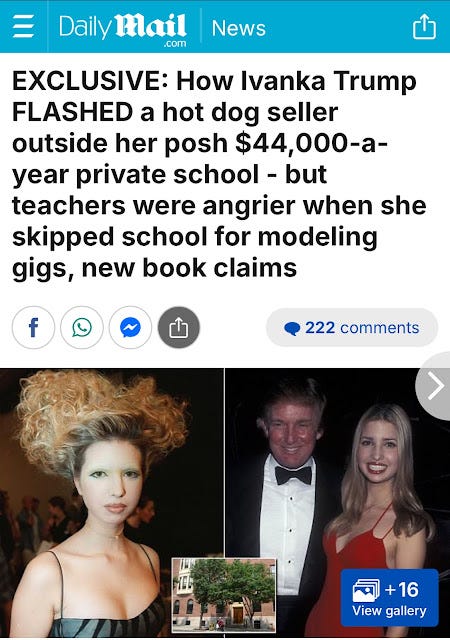Viewport: 450px width, 640px height.
Task: Open the share icon in header
Action: click(x=424, y=27)
